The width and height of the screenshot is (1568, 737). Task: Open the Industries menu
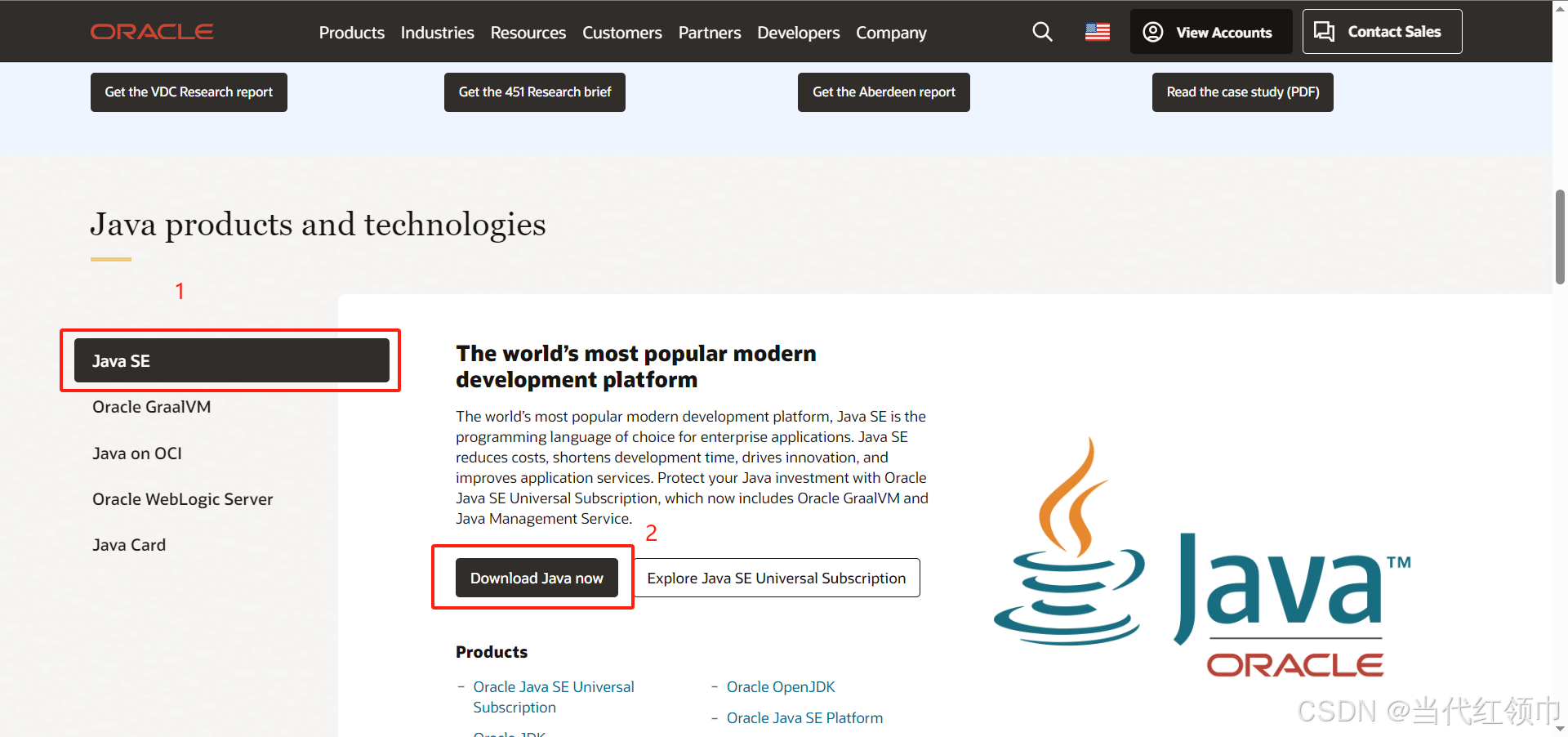[437, 33]
